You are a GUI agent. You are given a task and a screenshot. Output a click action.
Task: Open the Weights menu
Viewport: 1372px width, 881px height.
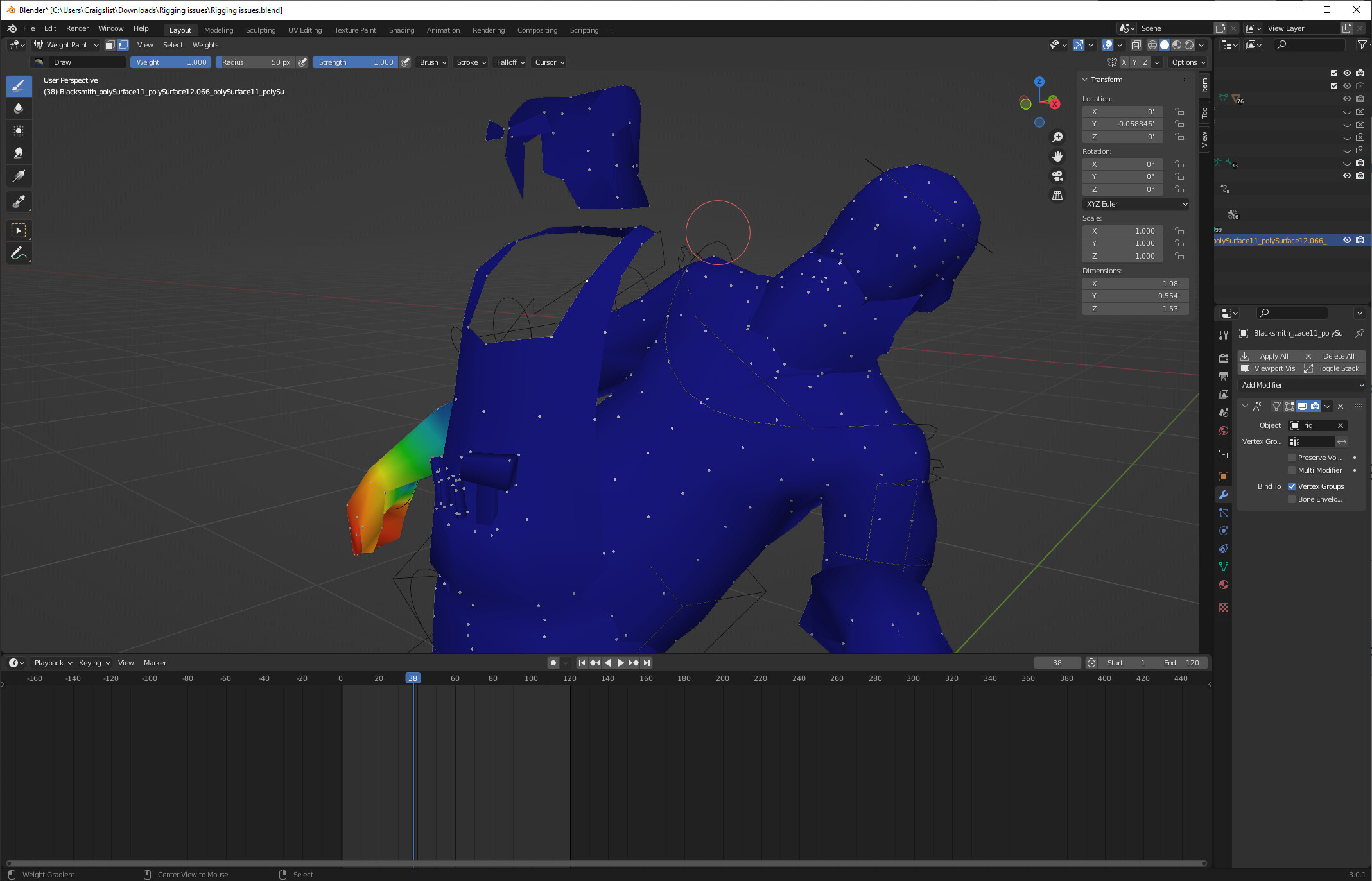click(205, 45)
